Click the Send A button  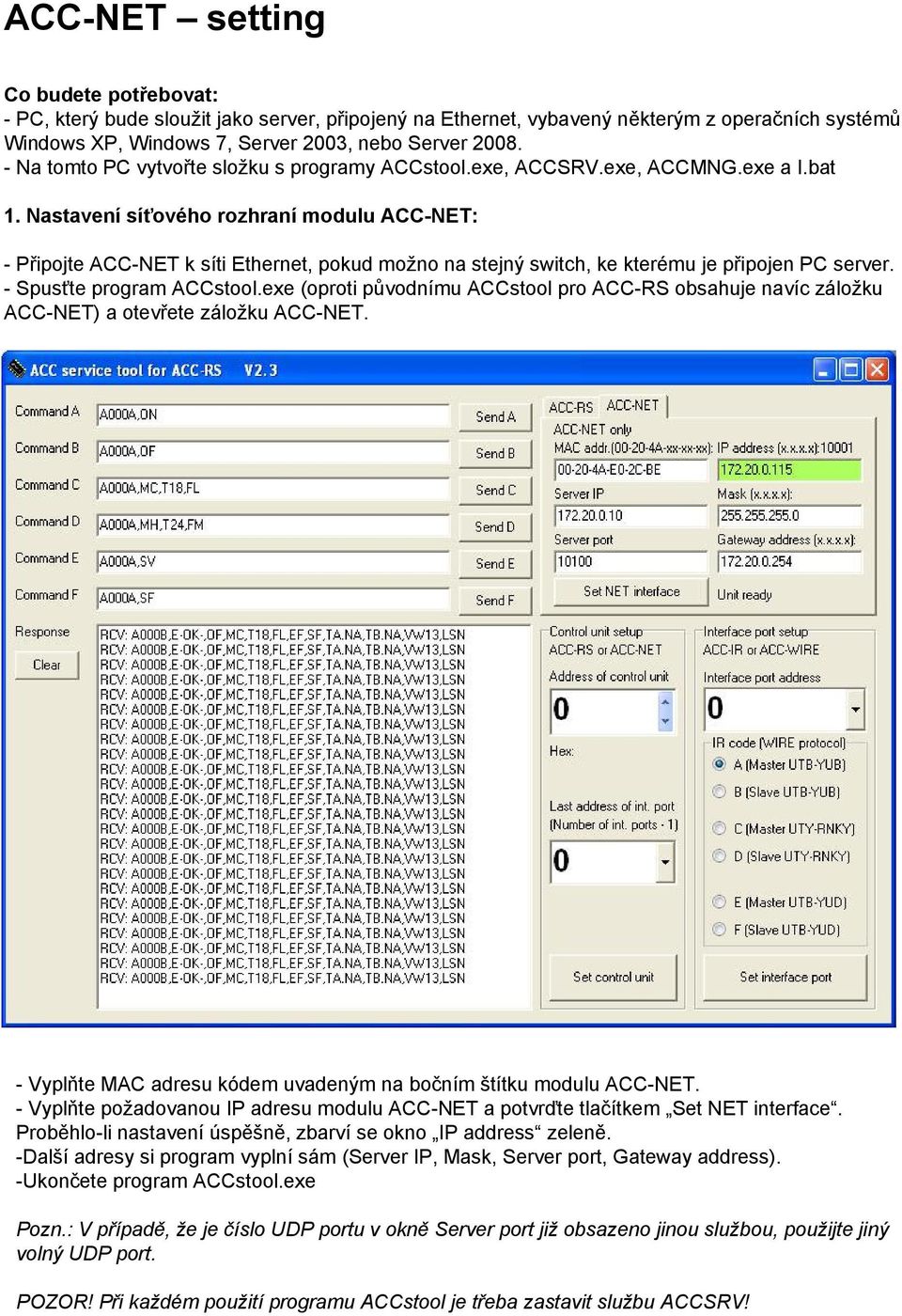[495, 416]
